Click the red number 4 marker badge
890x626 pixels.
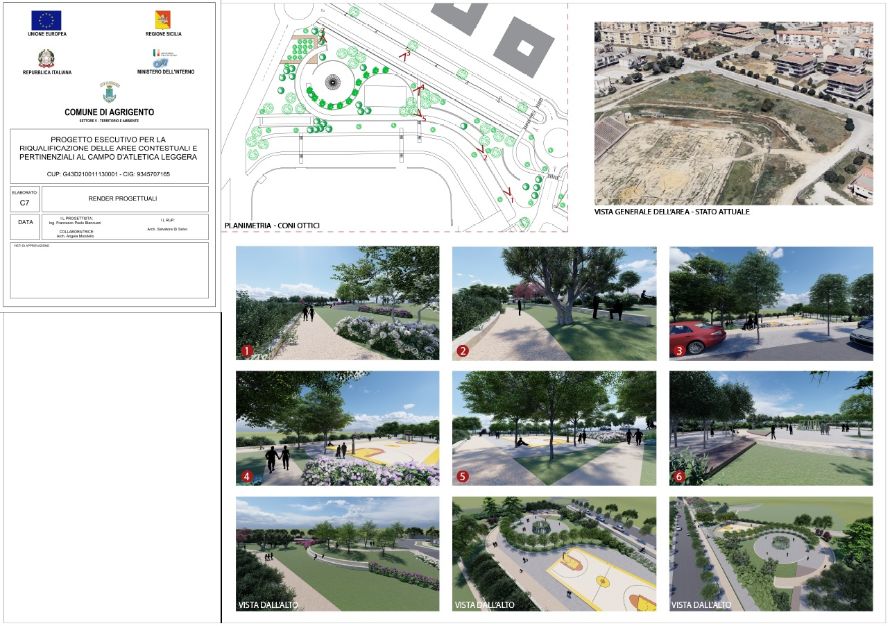tap(246, 476)
